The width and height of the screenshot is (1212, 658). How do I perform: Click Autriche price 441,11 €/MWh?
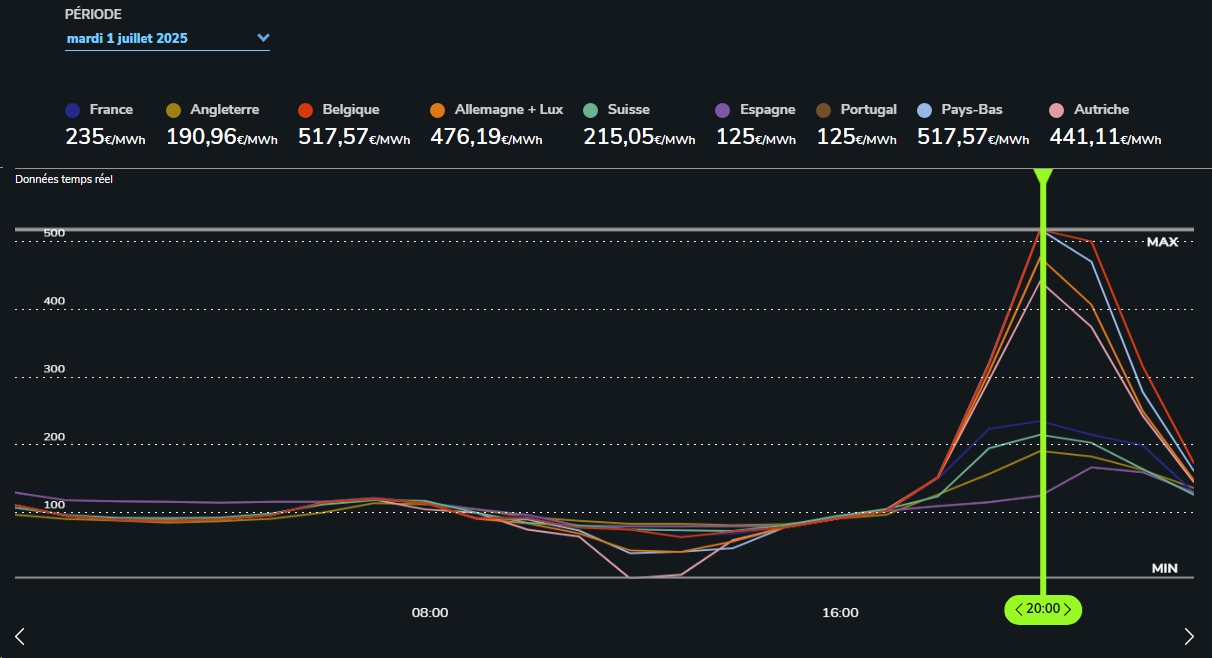point(1105,137)
